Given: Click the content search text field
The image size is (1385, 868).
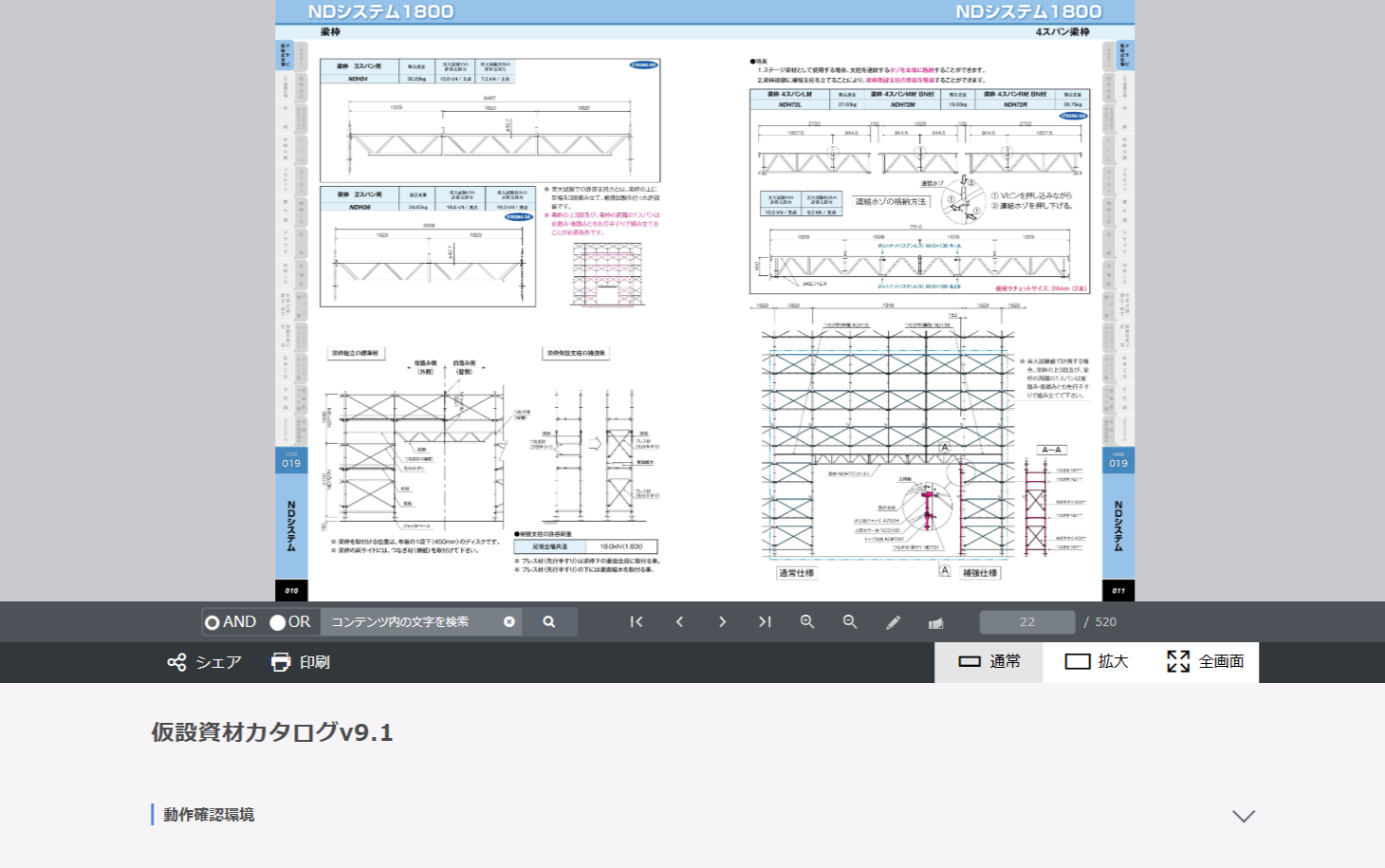Looking at the screenshot, I should point(408,622).
